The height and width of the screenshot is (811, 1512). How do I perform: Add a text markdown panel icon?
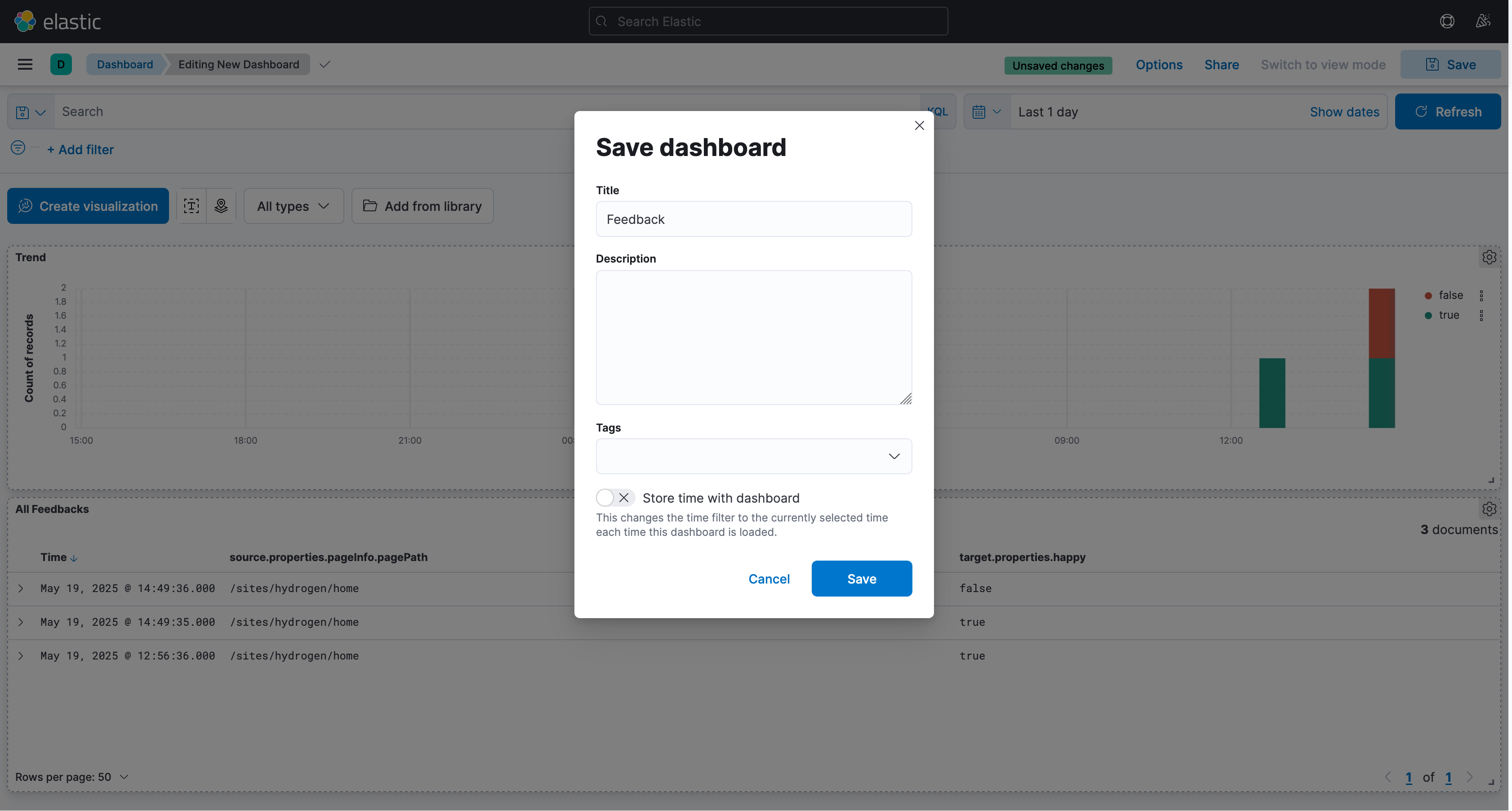coord(191,206)
